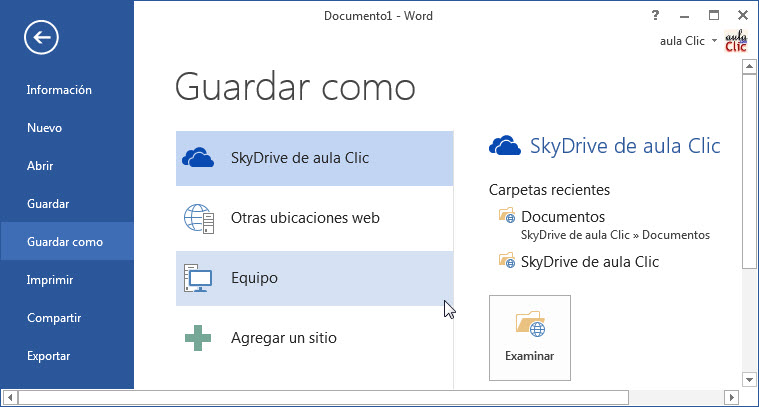Select Guardar in the left sidebar
Viewport: 759px width, 407px height.
point(48,204)
